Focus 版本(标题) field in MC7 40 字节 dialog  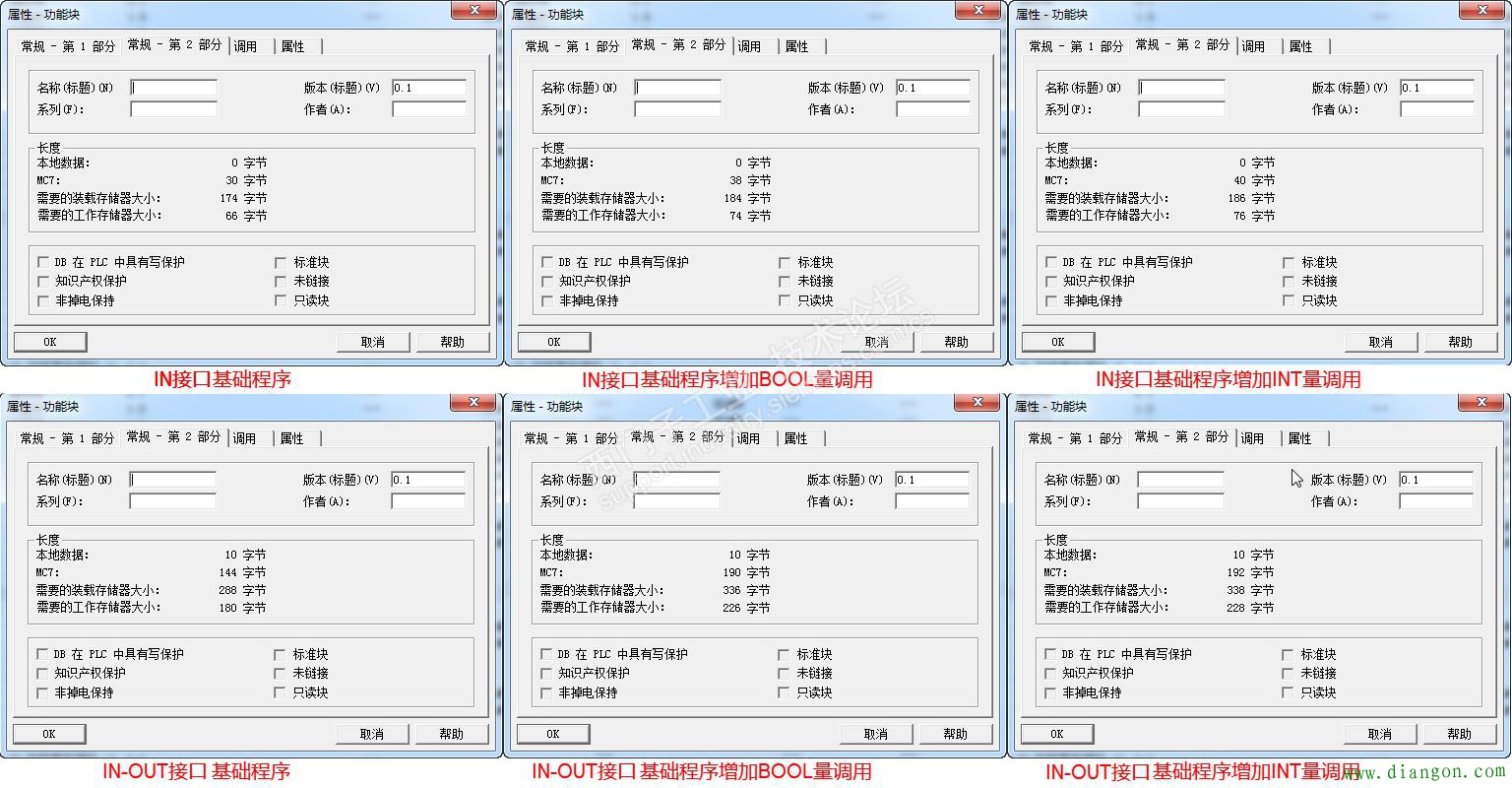[1437, 88]
